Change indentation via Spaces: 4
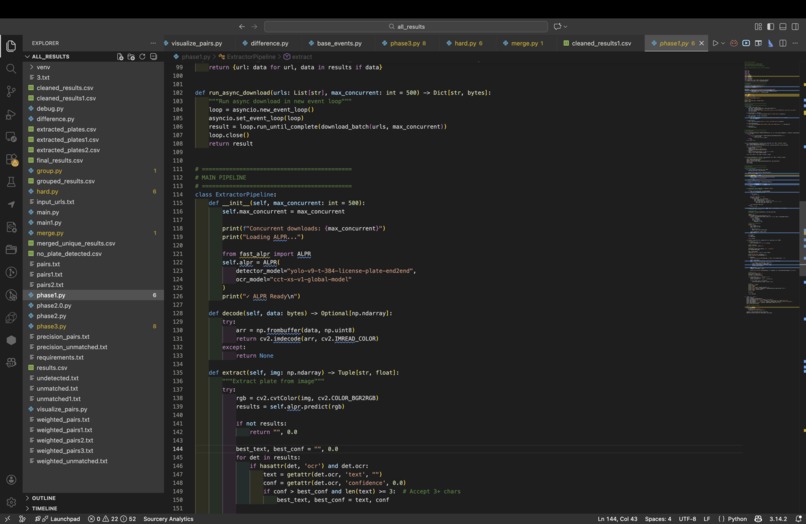The image size is (806, 524). pos(658,519)
